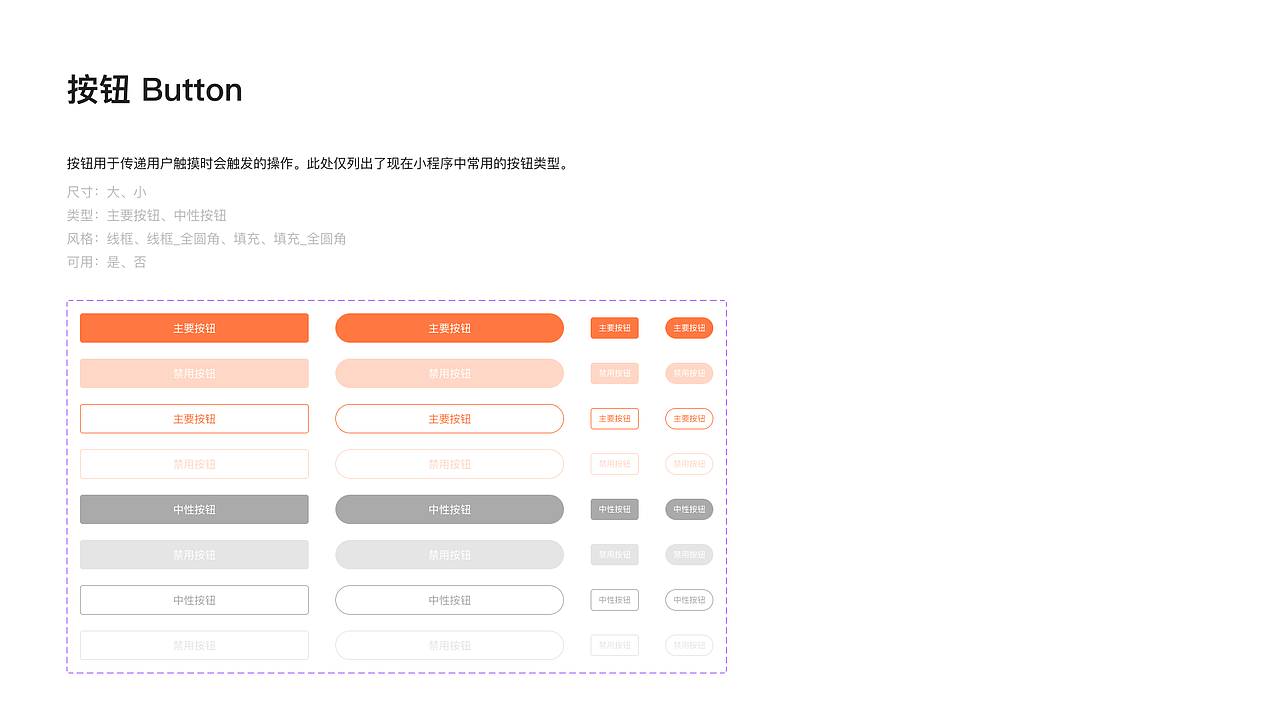Click the large outlined neutral 中性按钮 button
Image resolution: width=1280 pixels, height=720 pixels.
[x=194, y=600]
